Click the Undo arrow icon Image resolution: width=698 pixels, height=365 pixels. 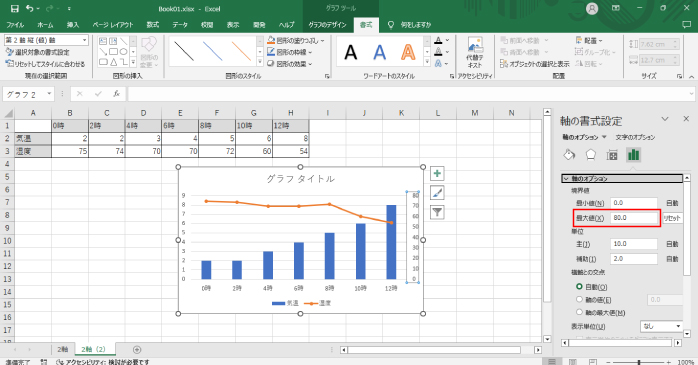30,8
